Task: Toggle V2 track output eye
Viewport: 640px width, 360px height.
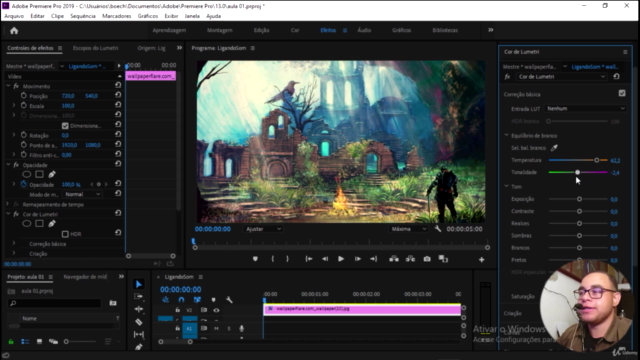Action: click(x=216, y=310)
